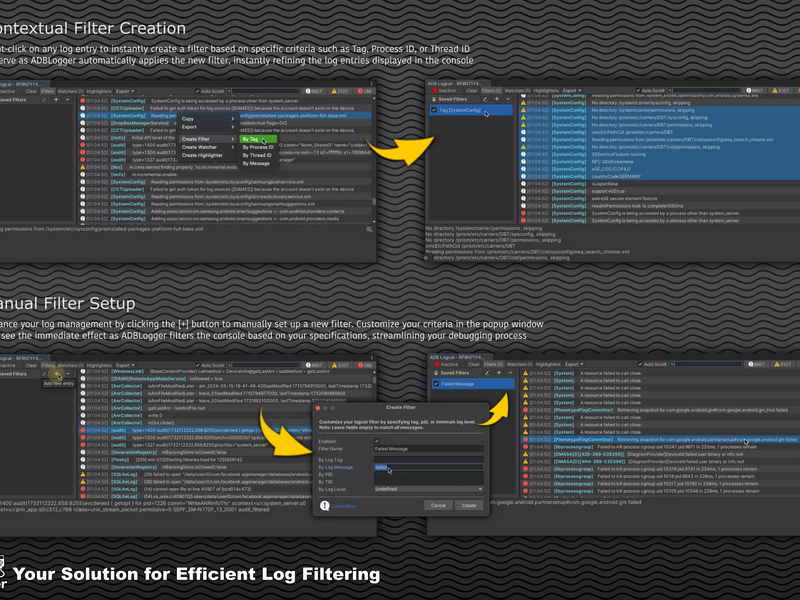This screenshot has height=600, width=800.
Task: Click Clear in the Failed Message window toolbar
Action: (x=473, y=364)
